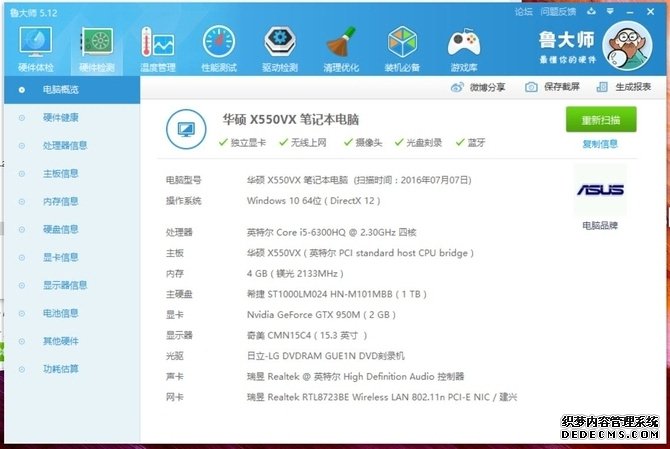Select the 清理优化 broom icon
The image size is (670, 449).
click(x=340, y=48)
